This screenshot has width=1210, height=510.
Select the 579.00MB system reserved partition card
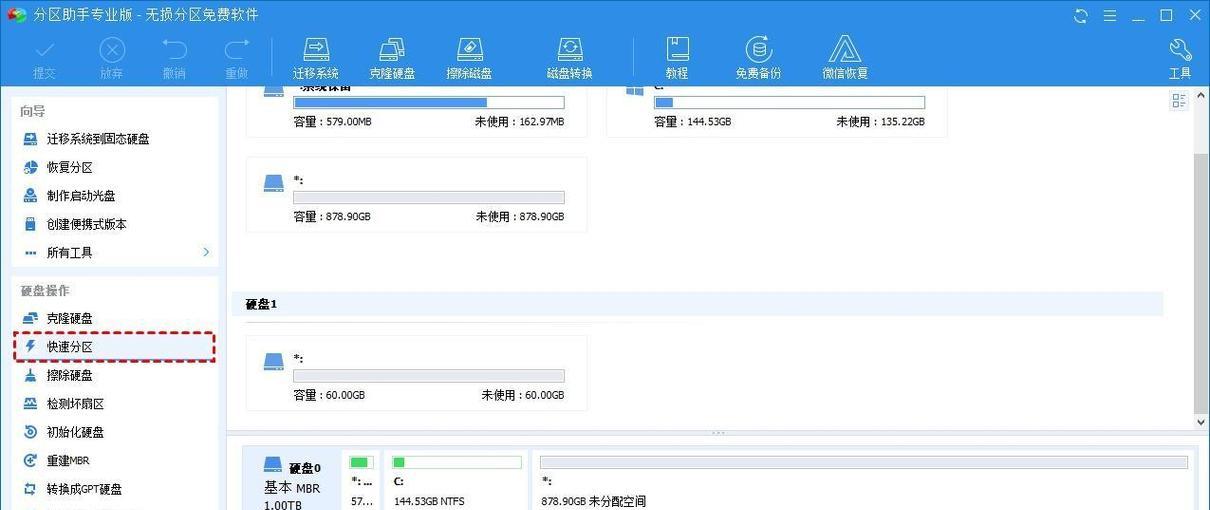(x=416, y=111)
